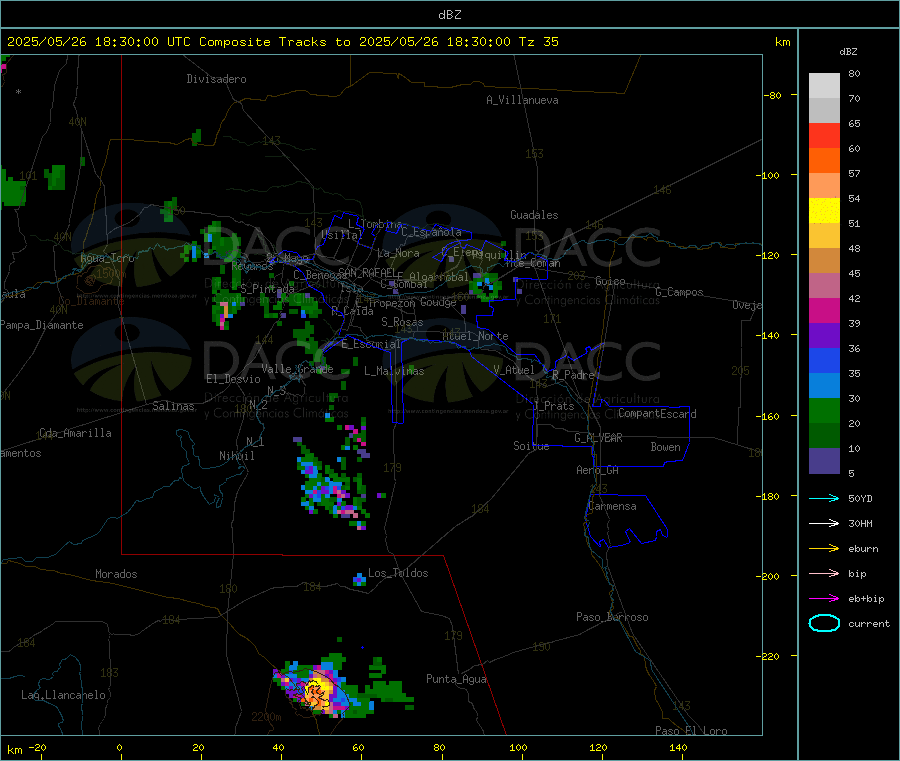
Task: Click the cyan 50YD arrow in legend
Action: pos(824,498)
